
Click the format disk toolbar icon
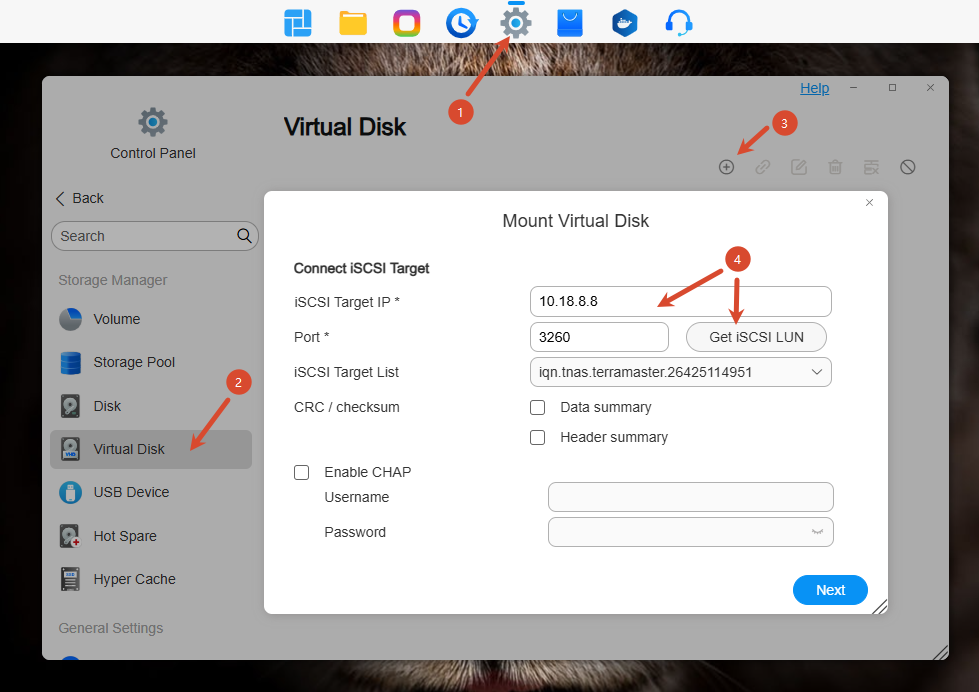tap(872, 167)
